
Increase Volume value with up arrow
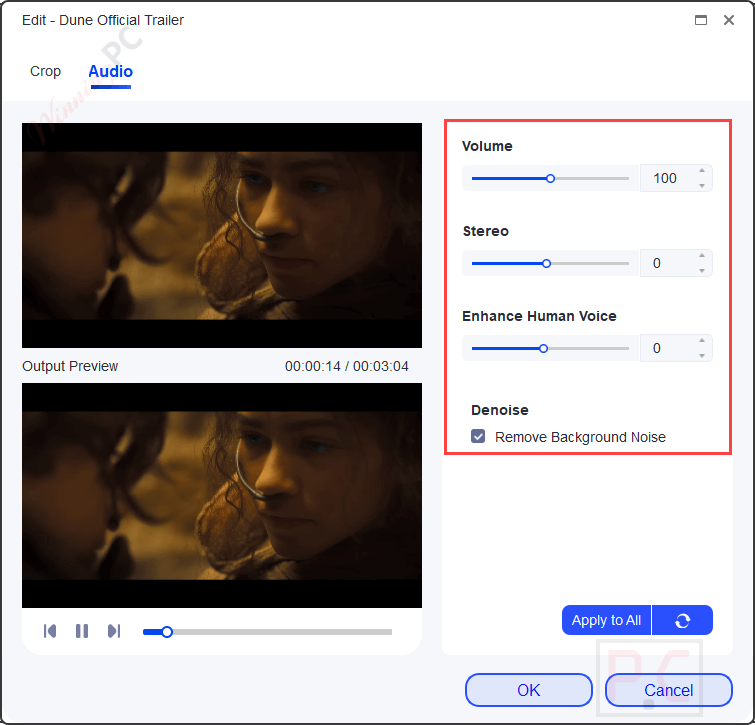[x=702, y=171]
